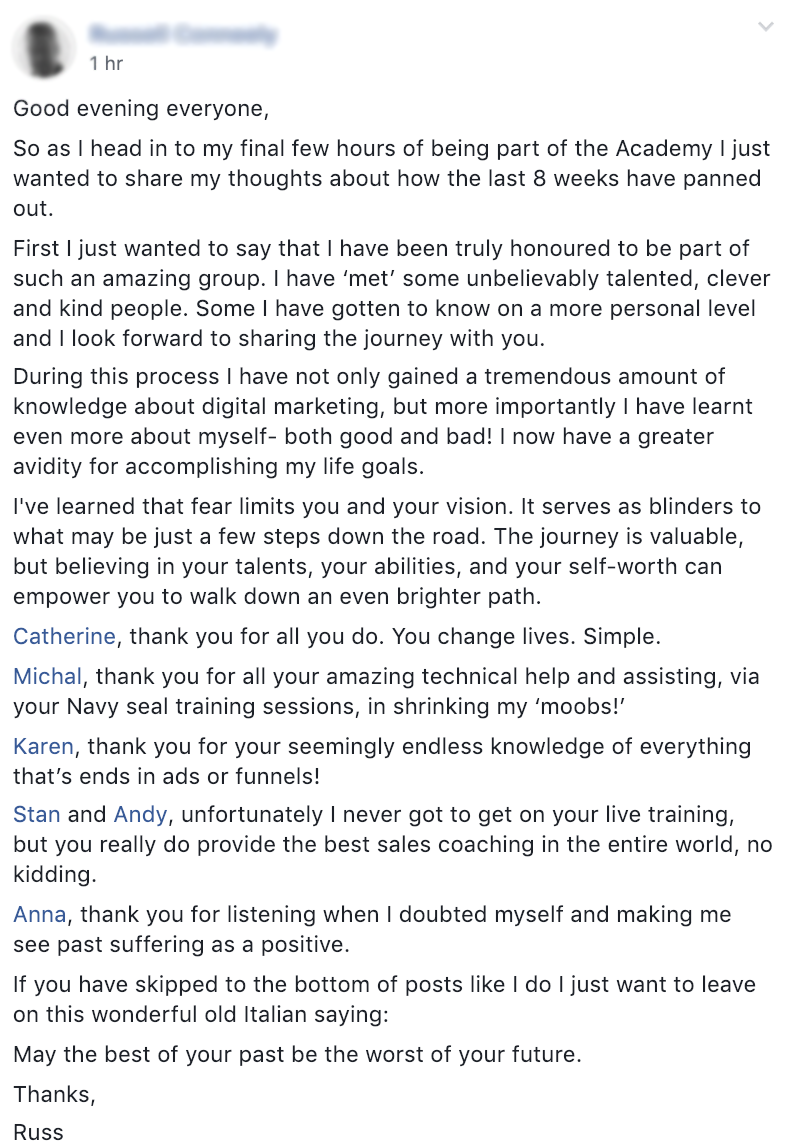Click the '1 hr' post timestamp

click(x=106, y=64)
